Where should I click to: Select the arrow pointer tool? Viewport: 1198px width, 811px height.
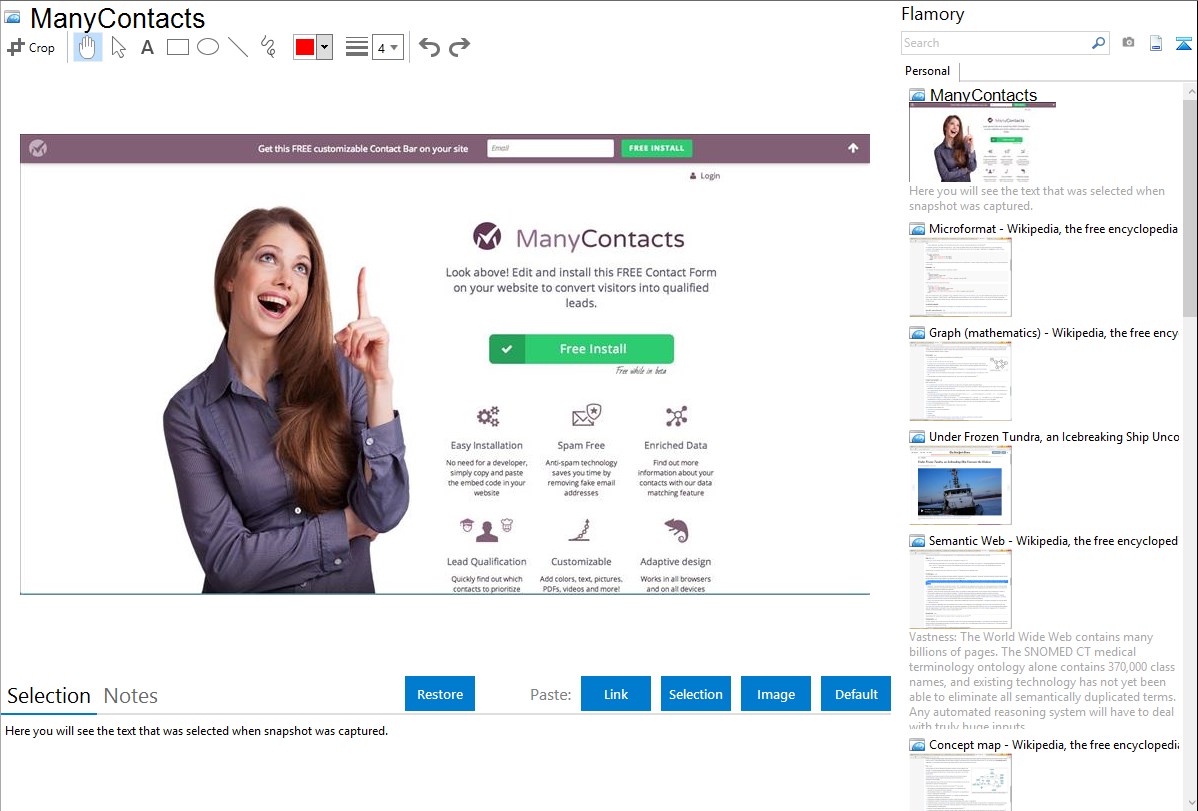click(x=118, y=47)
